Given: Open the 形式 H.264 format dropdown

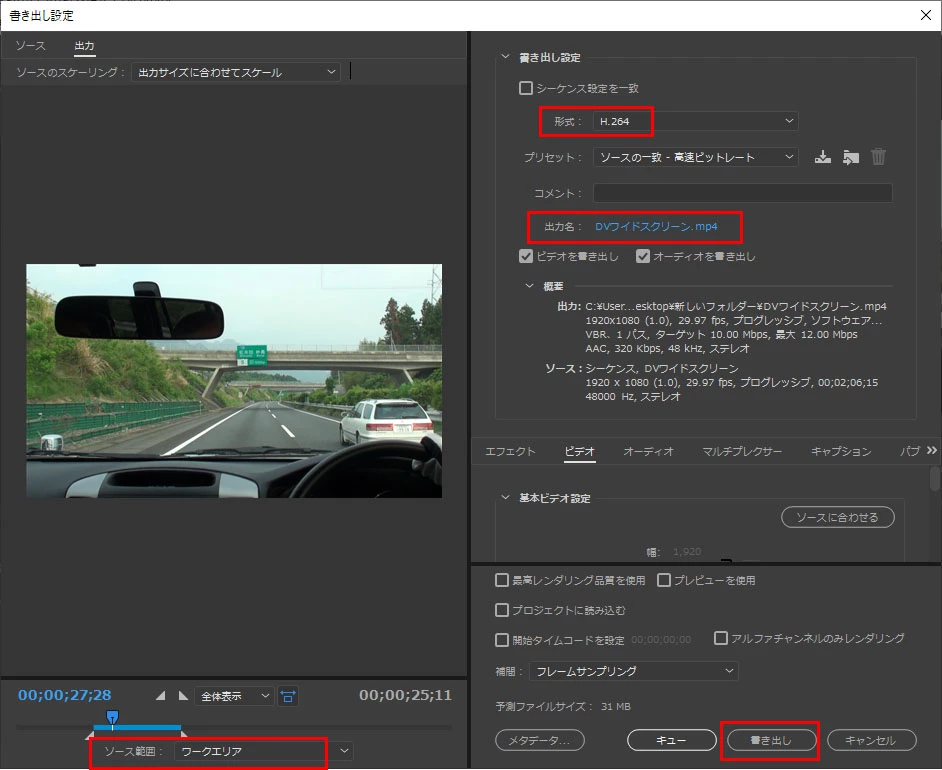Looking at the screenshot, I should point(696,121).
